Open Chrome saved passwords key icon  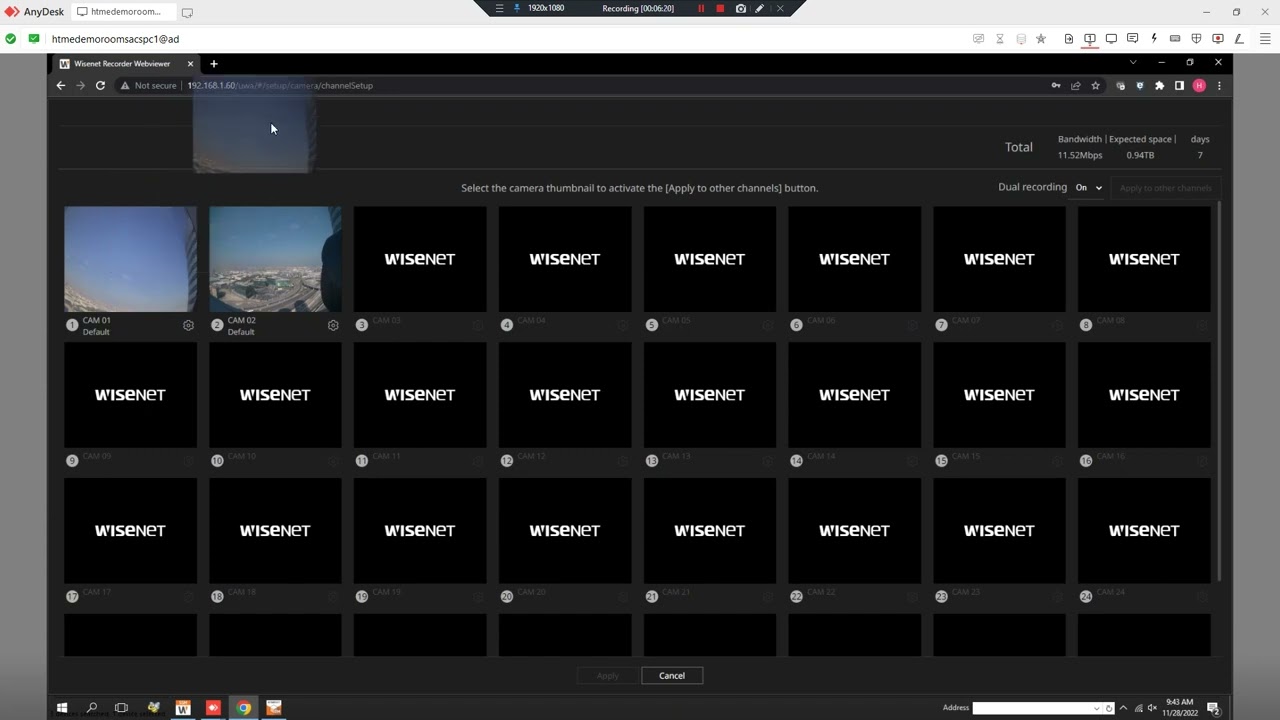[x=1055, y=86]
